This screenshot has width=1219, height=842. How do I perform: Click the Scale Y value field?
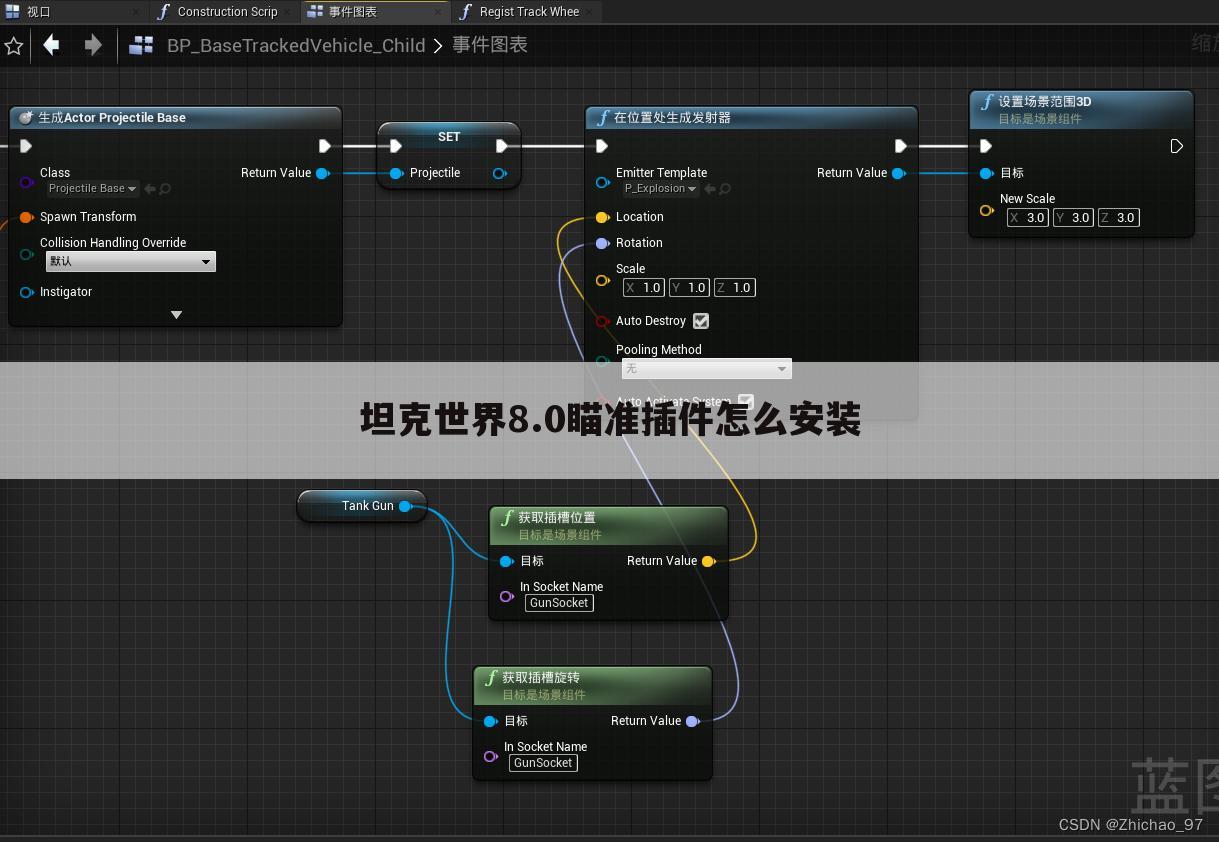tap(688, 288)
